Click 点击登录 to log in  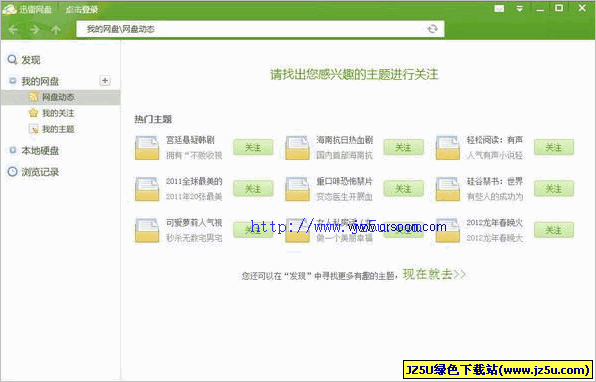pyautogui.click(x=82, y=9)
